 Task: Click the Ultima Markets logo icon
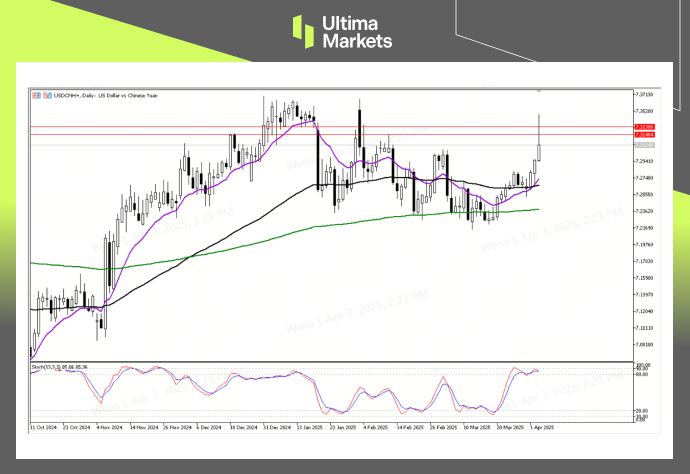tap(303, 31)
